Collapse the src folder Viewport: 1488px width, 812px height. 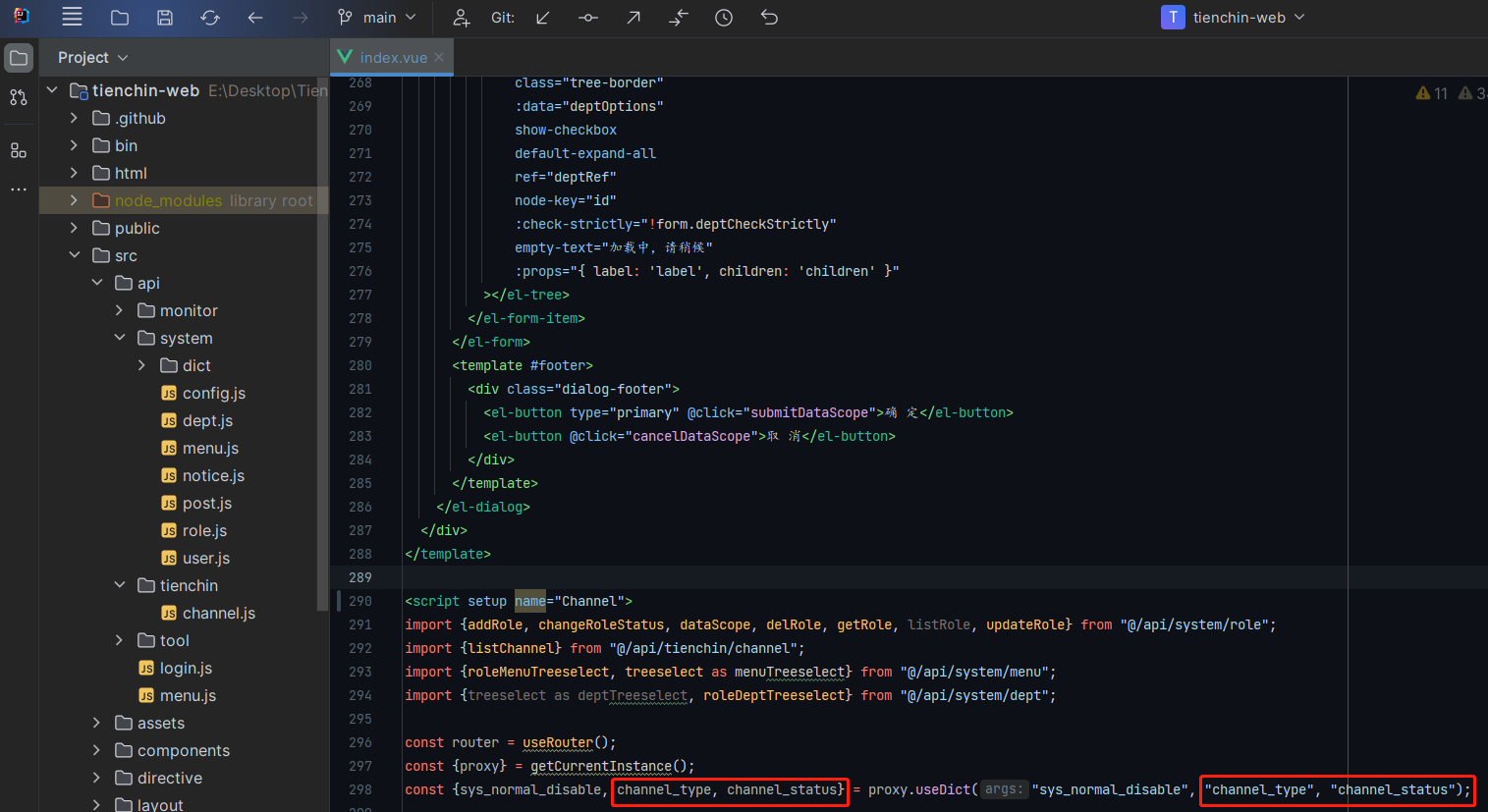pos(74,255)
